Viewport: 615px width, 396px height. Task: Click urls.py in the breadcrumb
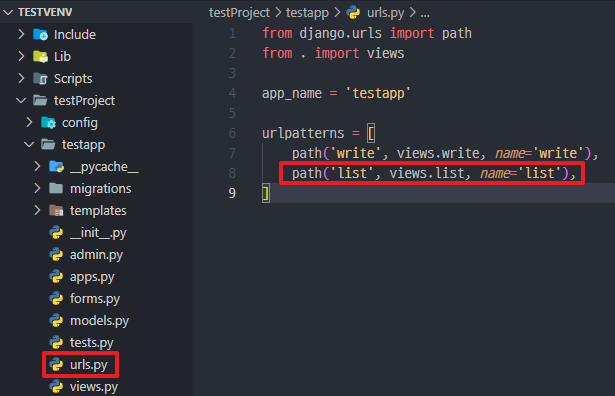point(386,13)
